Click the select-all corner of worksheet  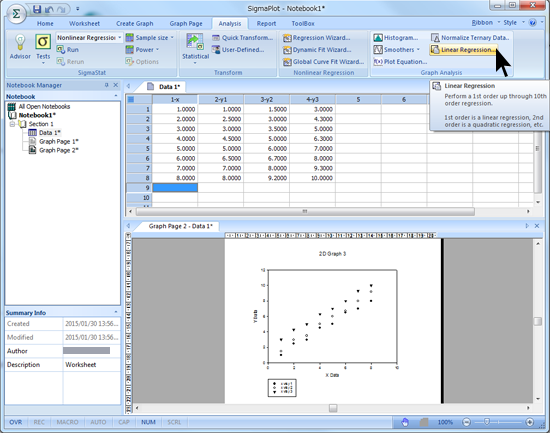tap(131, 100)
